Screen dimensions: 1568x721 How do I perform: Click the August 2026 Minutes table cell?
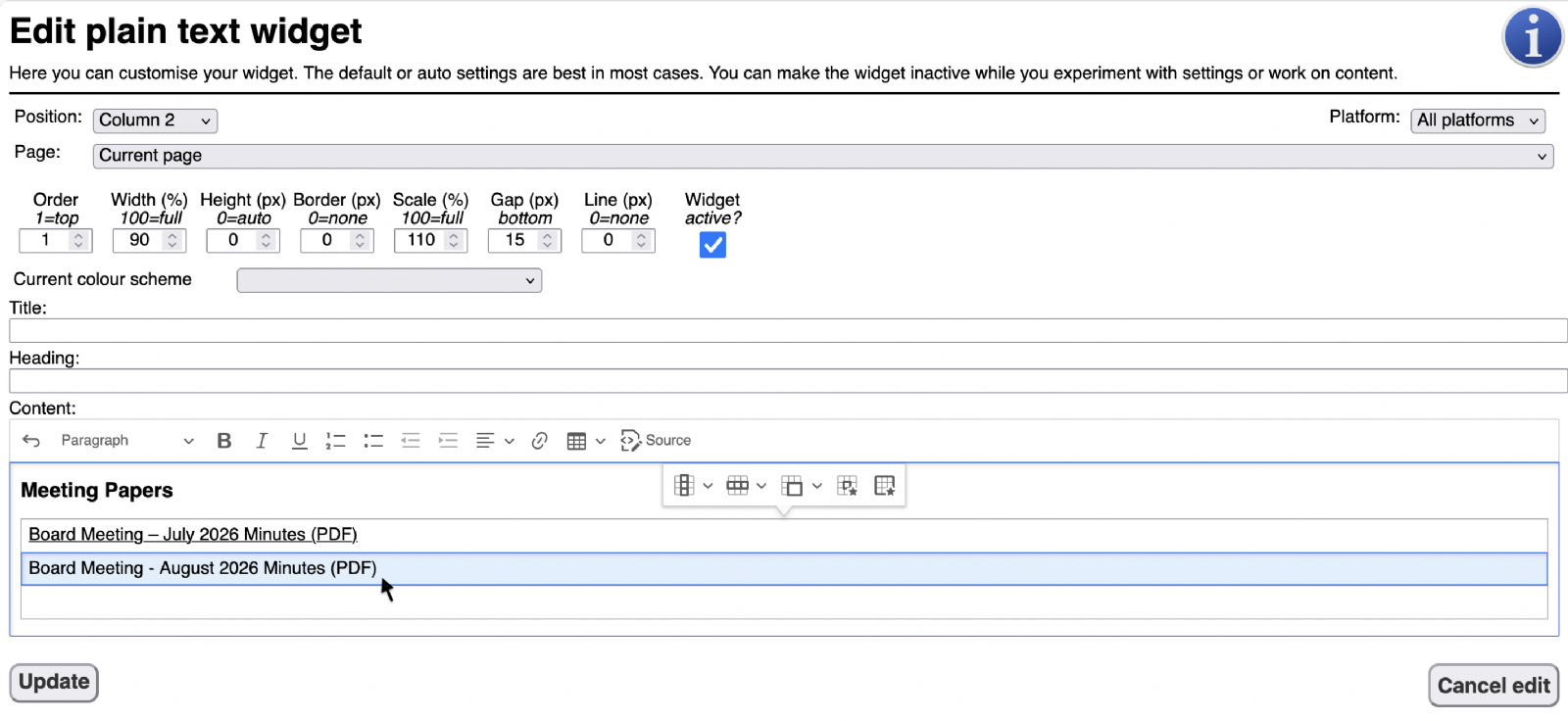click(x=784, y=569)
